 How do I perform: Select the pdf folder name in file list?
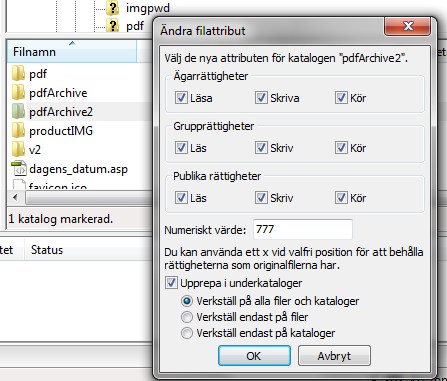coord(38,74)
